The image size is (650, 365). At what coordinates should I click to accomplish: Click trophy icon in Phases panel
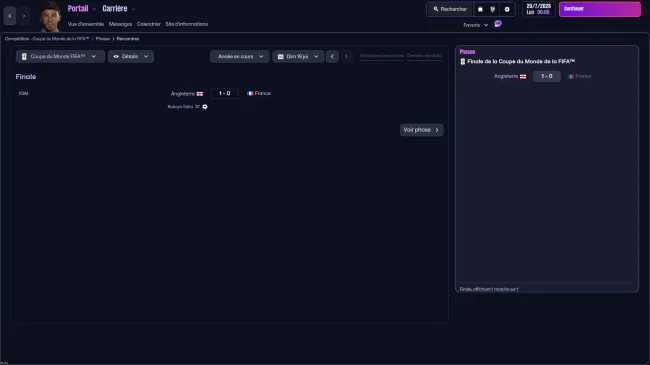(x=463, y=61)
